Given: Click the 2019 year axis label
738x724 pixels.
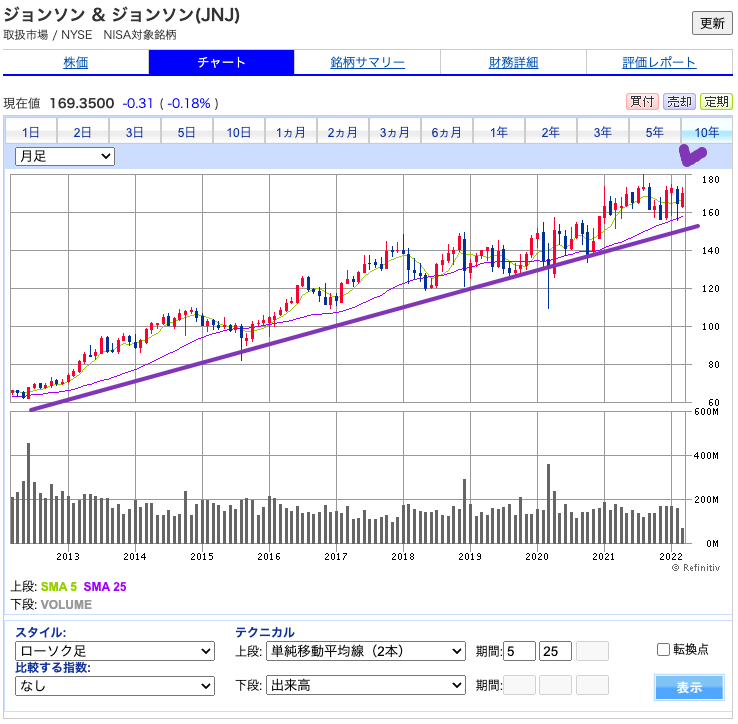Looking at the screenshot, I should 470,556.
